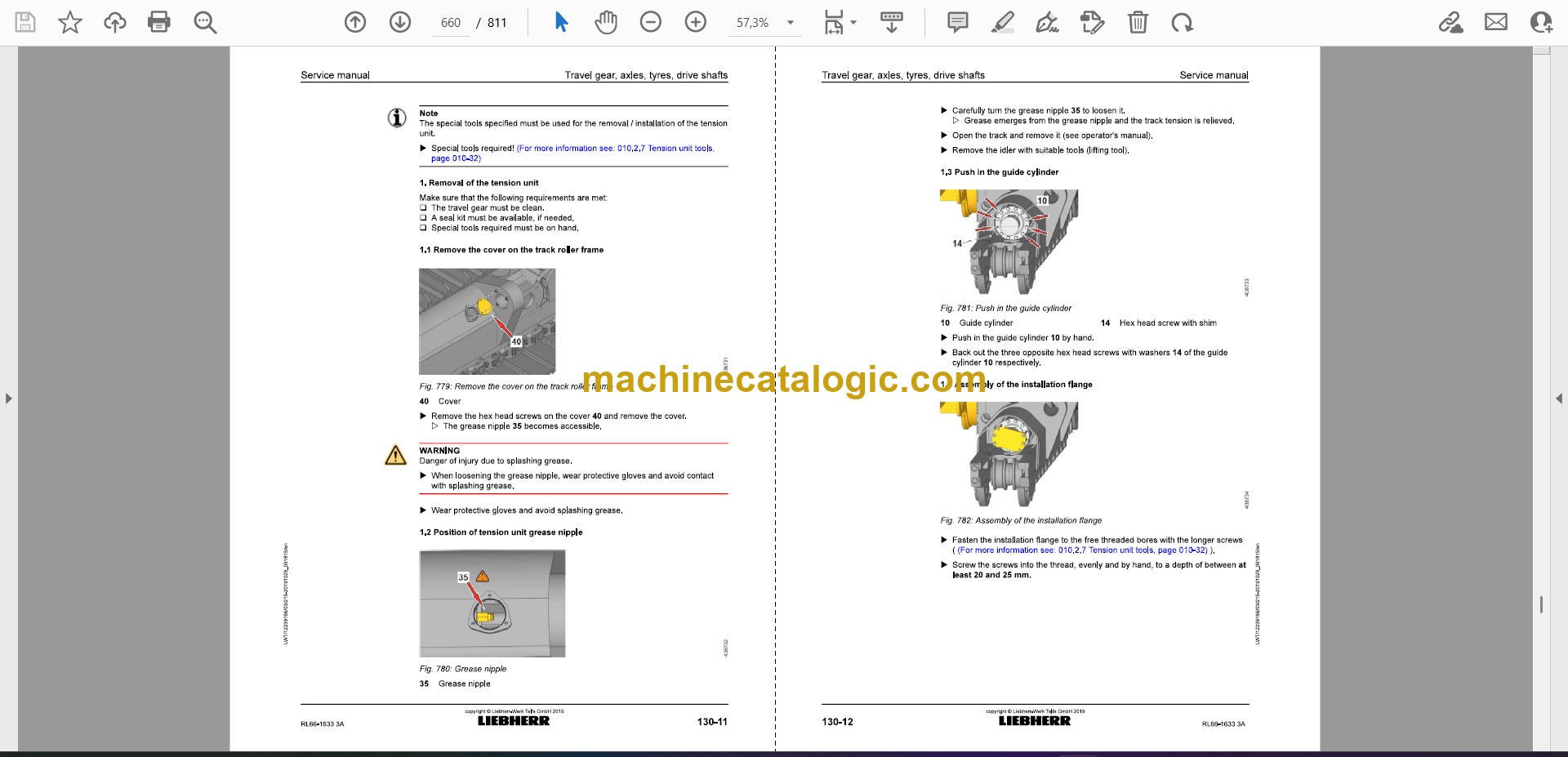Print the document with printer icon
Screen dimensions: 1568x757
tap(159, 22)
